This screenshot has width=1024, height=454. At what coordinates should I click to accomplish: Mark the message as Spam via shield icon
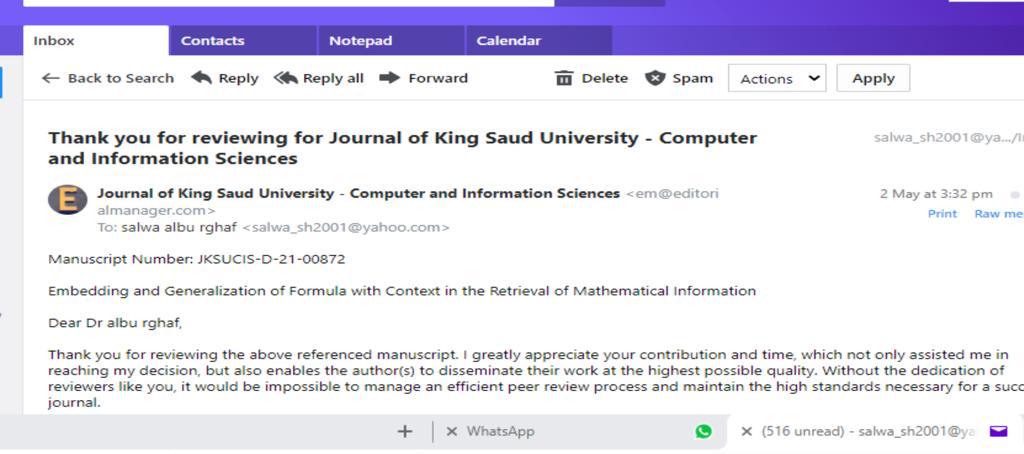[x=655, y=78]
